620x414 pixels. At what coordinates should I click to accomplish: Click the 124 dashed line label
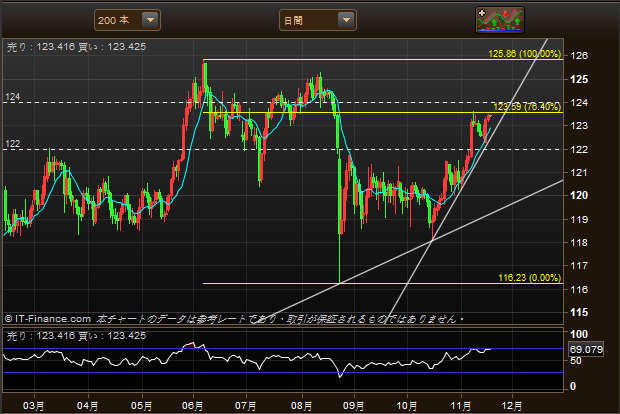pos(13,97)
